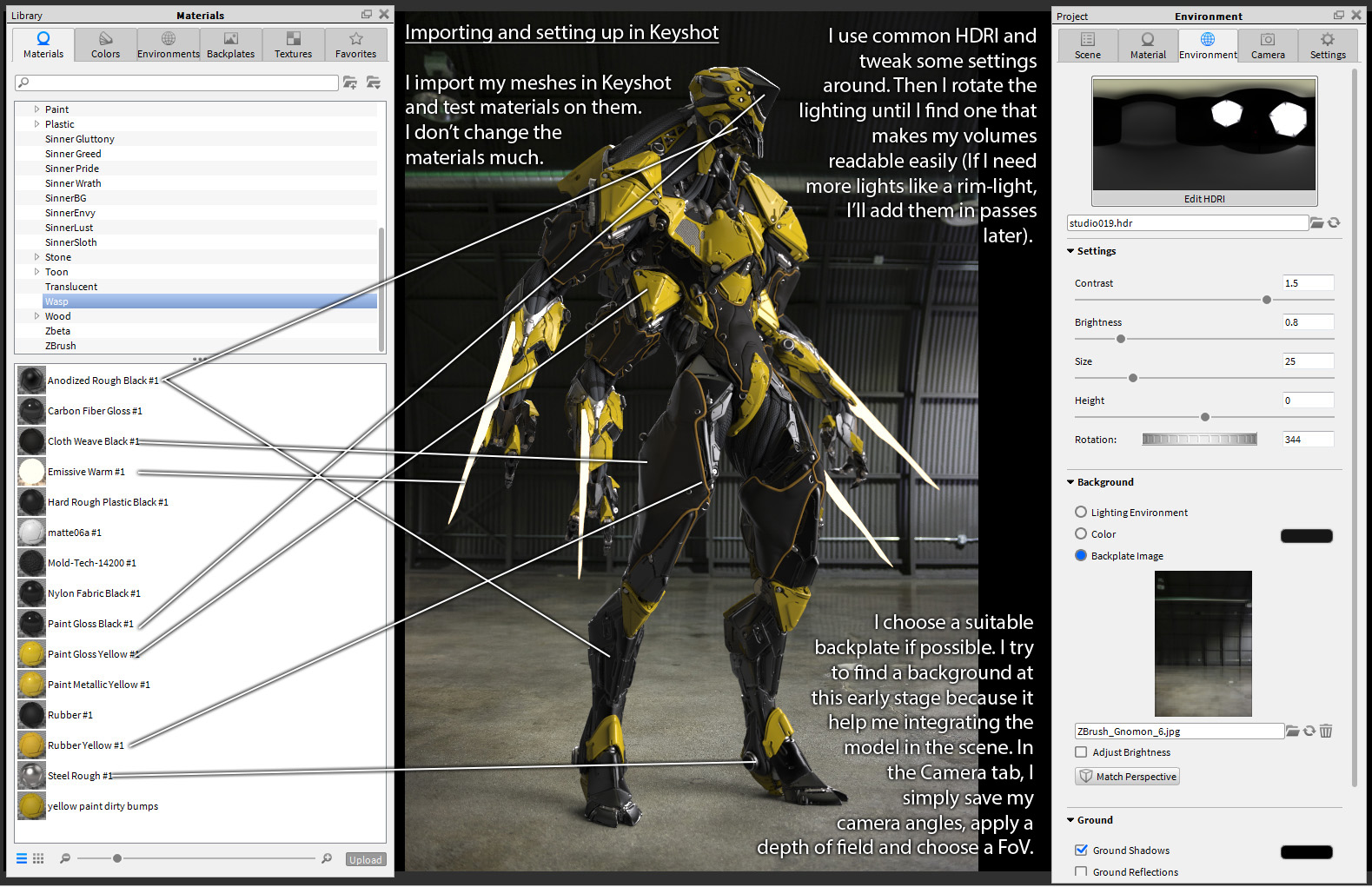Browse for HDRI file folder icon
The width and height of the screenshot is (1372, 887).
[x=1317, y=223]
